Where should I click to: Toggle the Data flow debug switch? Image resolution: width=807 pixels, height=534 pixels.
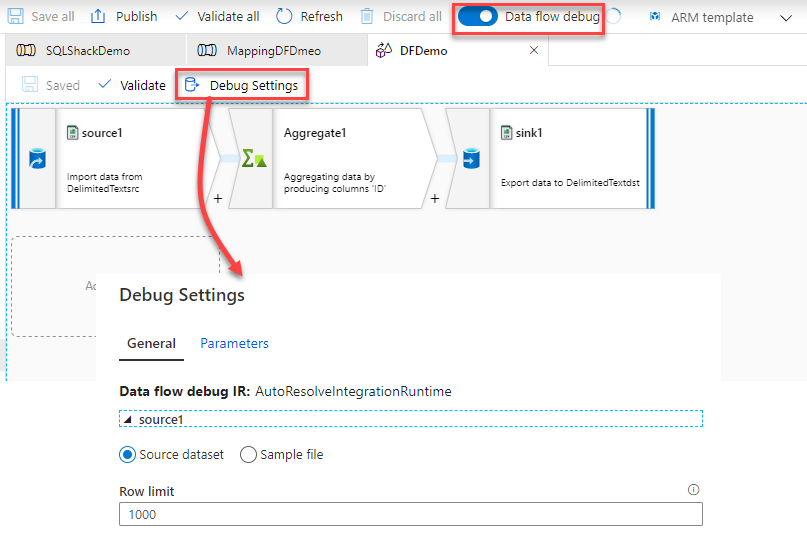(478, 16)
